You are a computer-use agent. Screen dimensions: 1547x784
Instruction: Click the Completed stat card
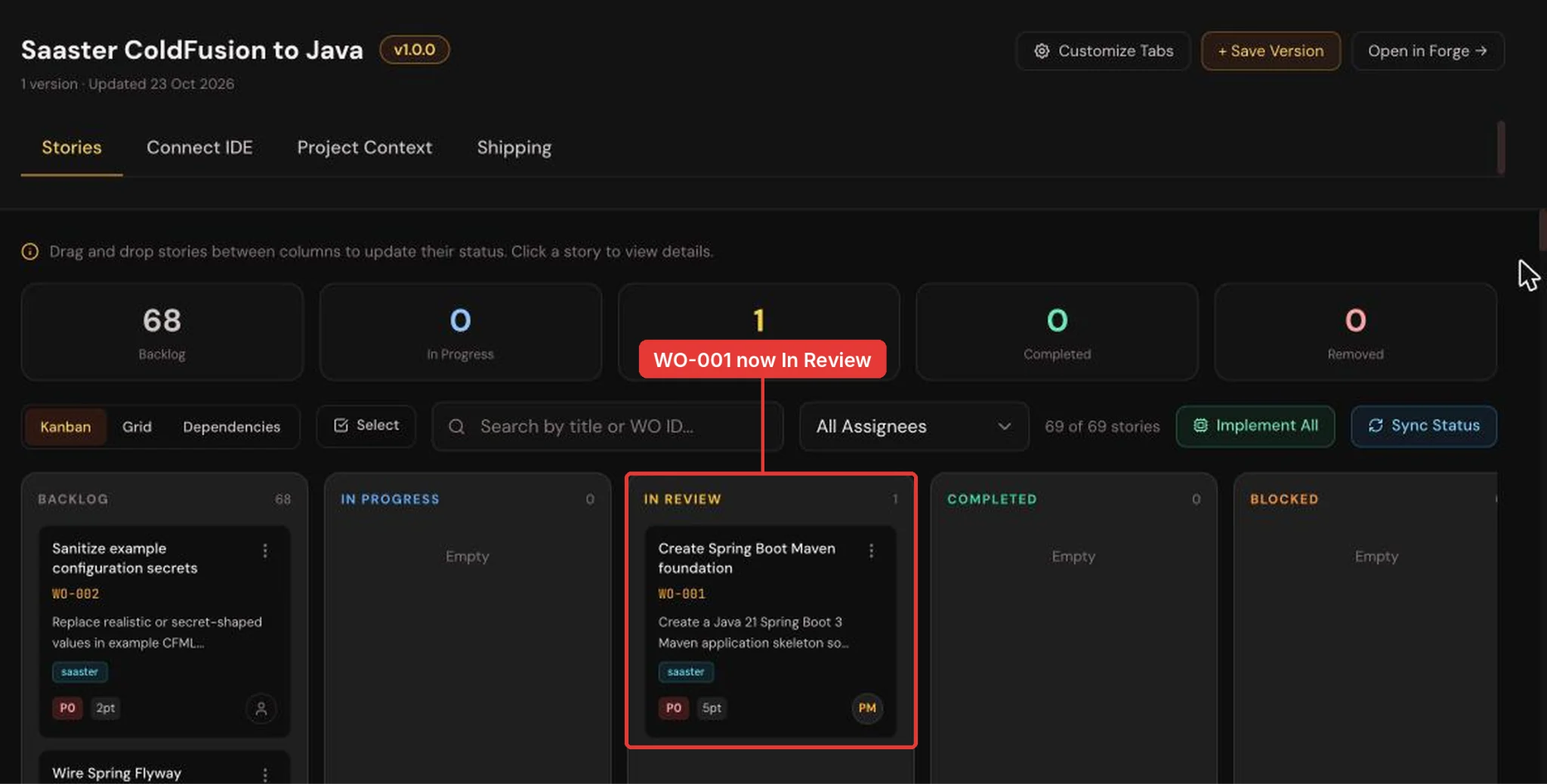click(x=1058, y=332)
